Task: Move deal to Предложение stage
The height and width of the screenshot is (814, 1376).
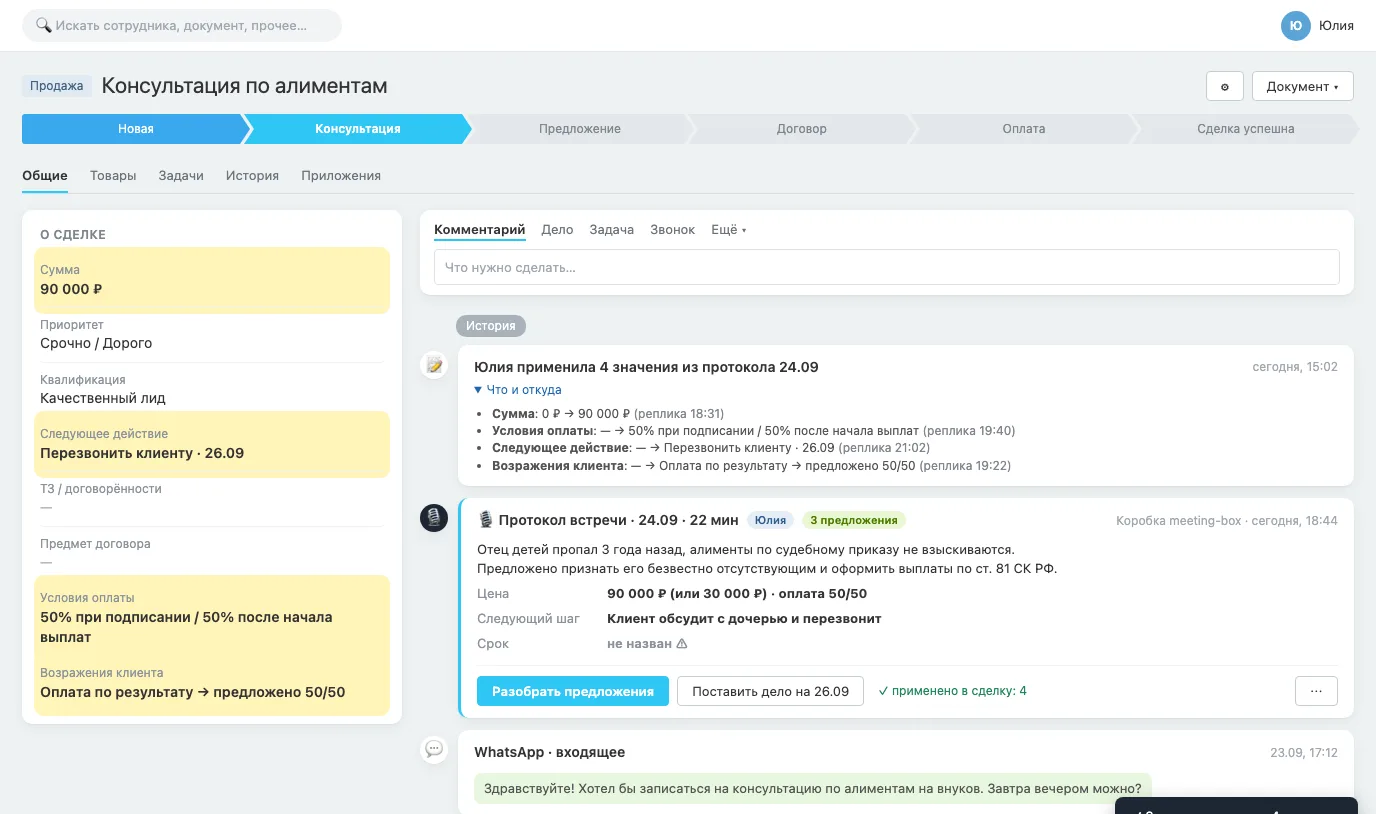Action: coord(580,129)
